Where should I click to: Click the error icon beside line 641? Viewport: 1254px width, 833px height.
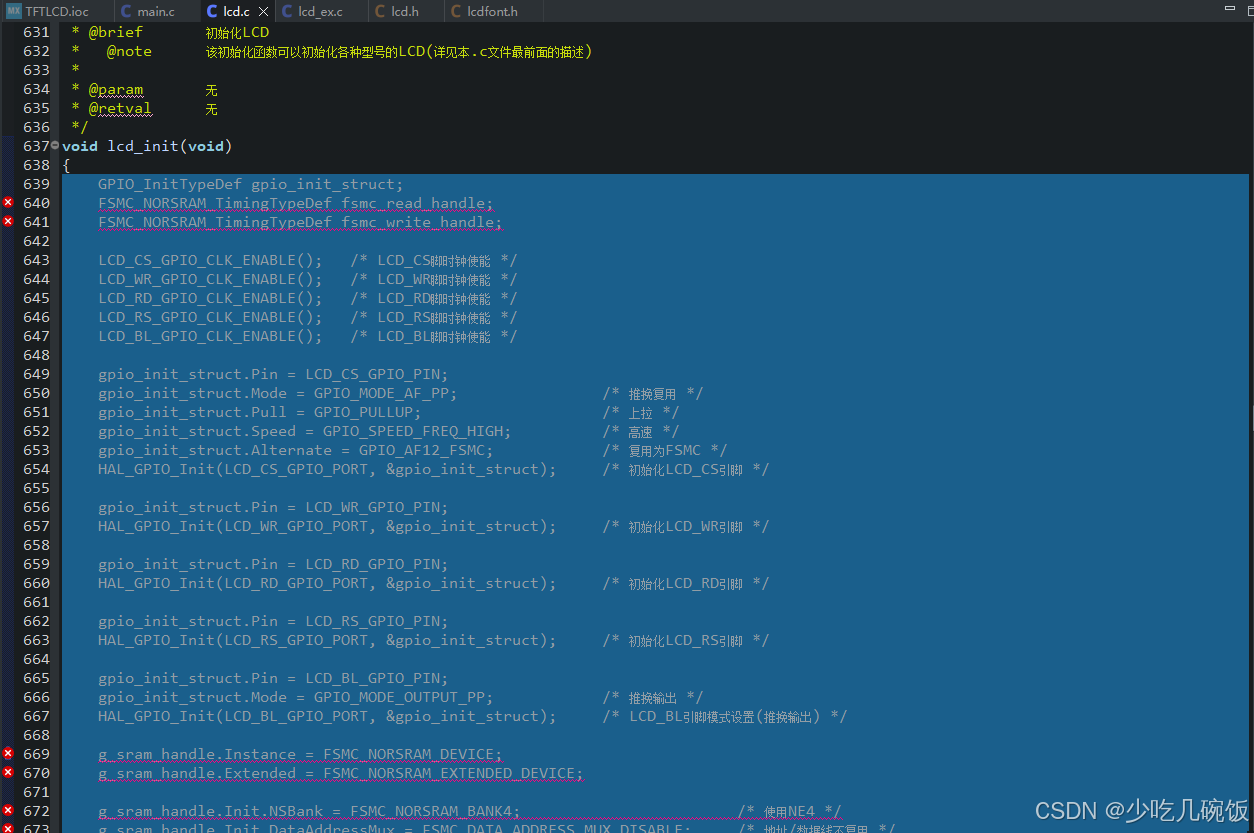click(6, 221)
